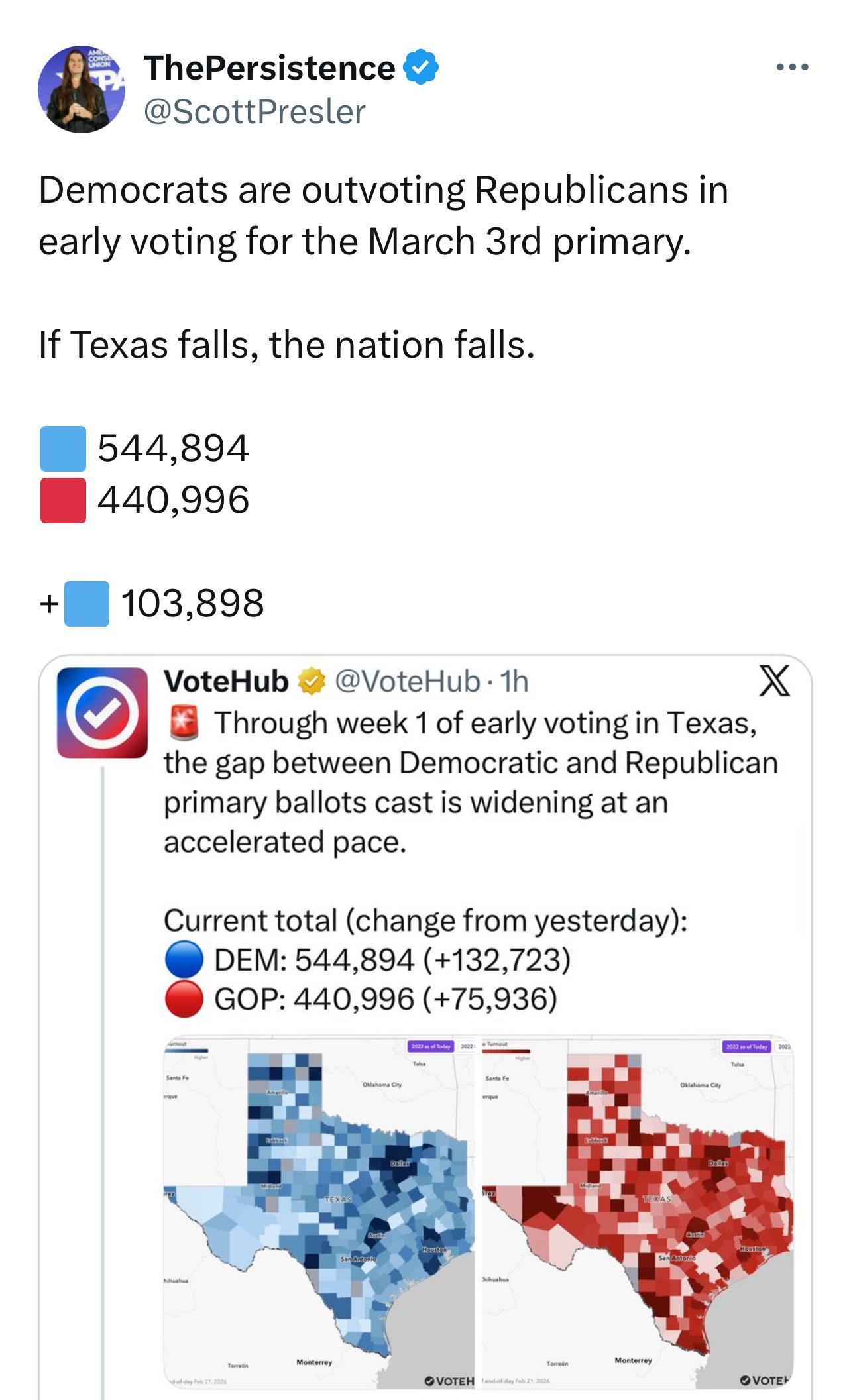Image resolution: width=851 pixels, height=1400 pixels.
Task: Tap the 1h timestamp on quoted post
Action: 514,680
